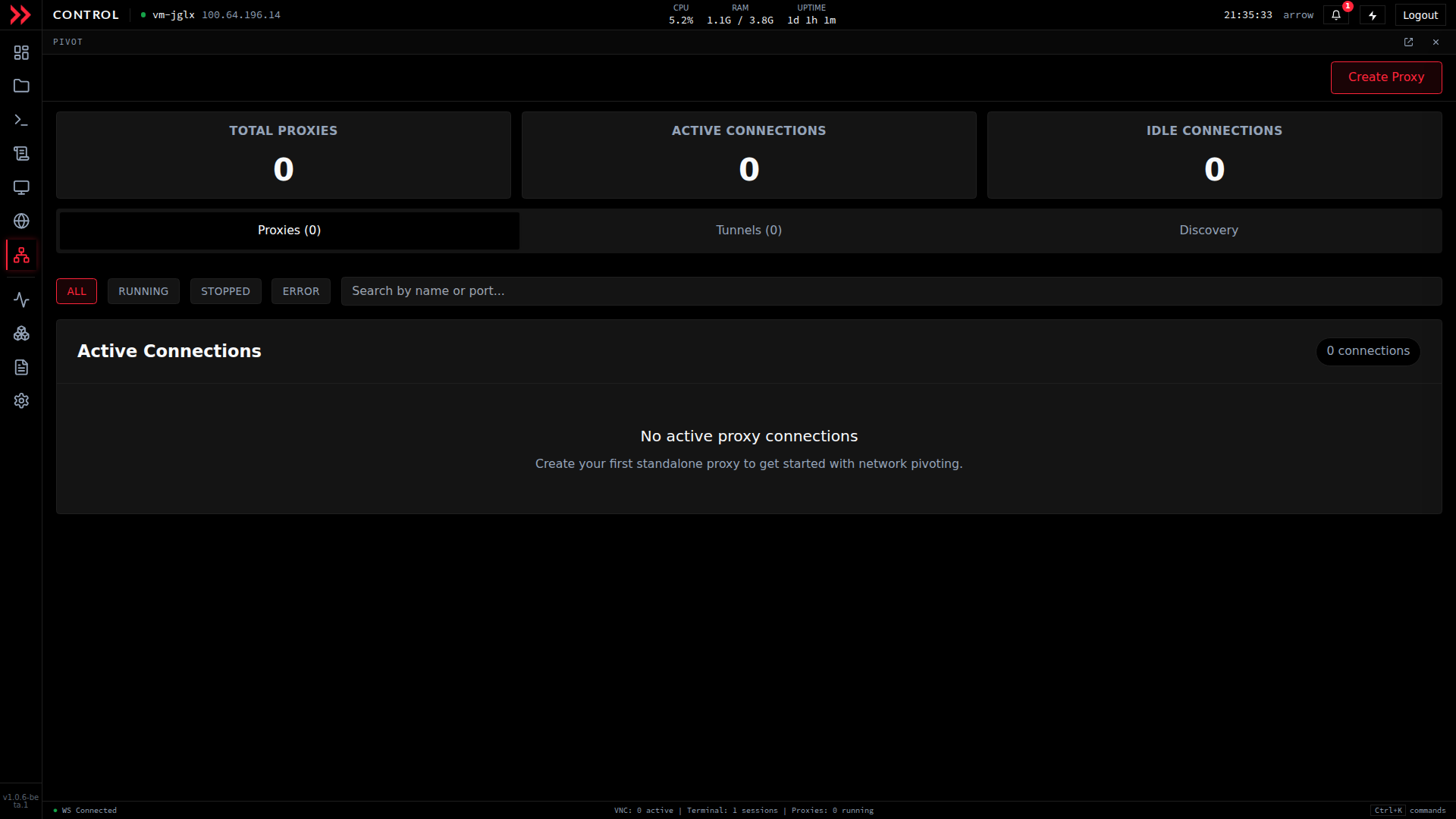This screenshot has height=819, width=1456.
Task: Open the activity pulse icon in sidebar
Action: 21,300
